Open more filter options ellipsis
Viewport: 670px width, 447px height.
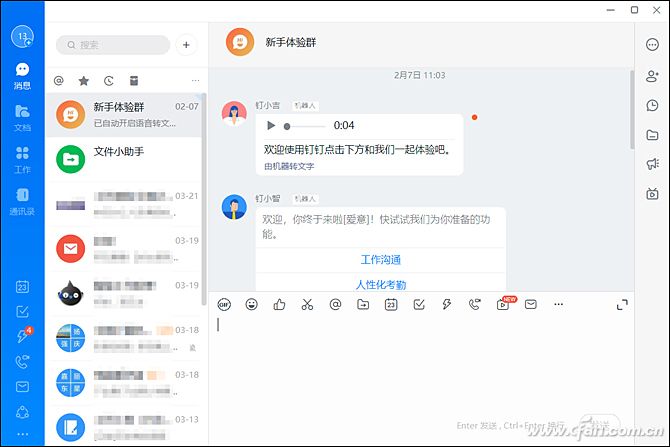195,80
